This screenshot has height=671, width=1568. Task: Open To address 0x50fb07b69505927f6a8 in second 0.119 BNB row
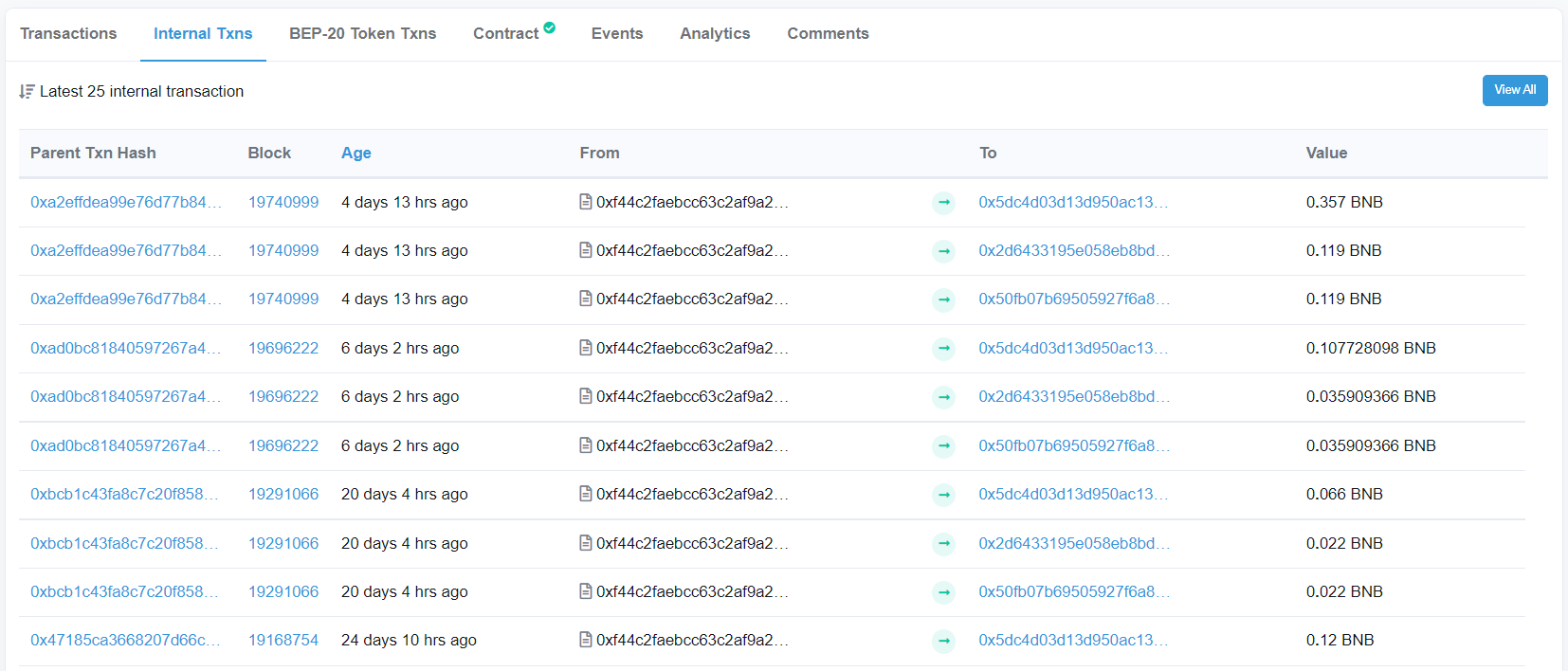(x=1074, y=299)
